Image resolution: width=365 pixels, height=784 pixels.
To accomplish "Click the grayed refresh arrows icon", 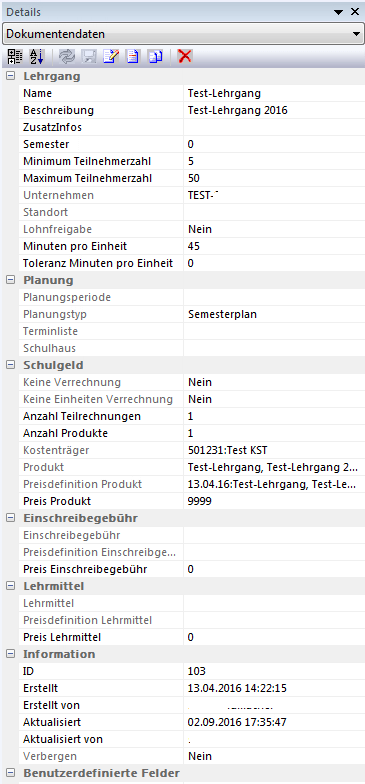I will pos(66,56).
